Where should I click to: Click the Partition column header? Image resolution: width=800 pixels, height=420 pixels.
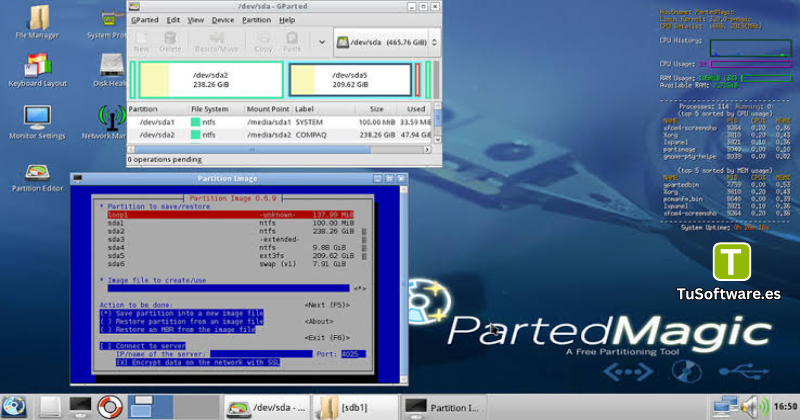[x=158, y=109]
